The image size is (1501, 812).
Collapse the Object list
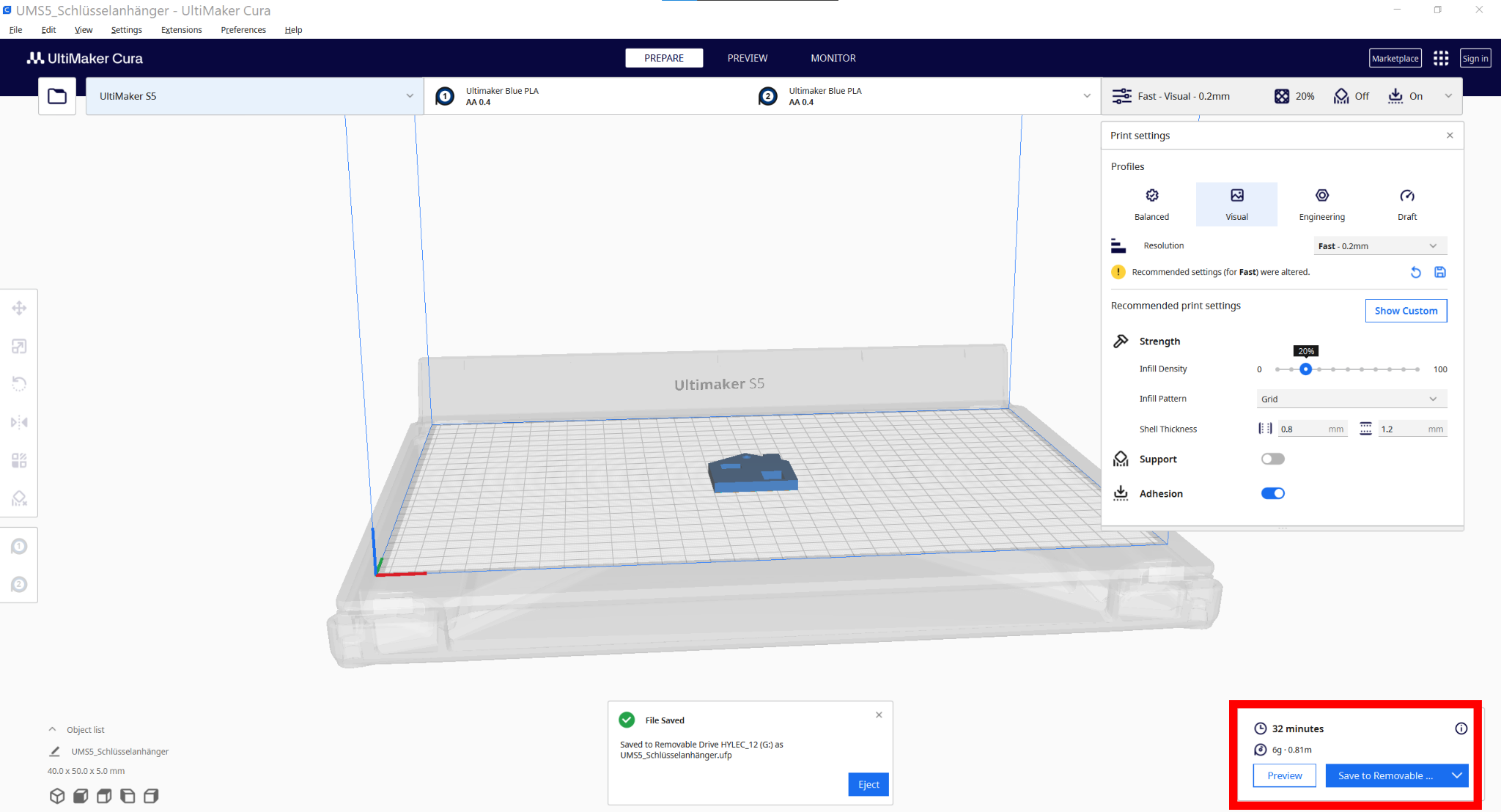coord(52,729)
